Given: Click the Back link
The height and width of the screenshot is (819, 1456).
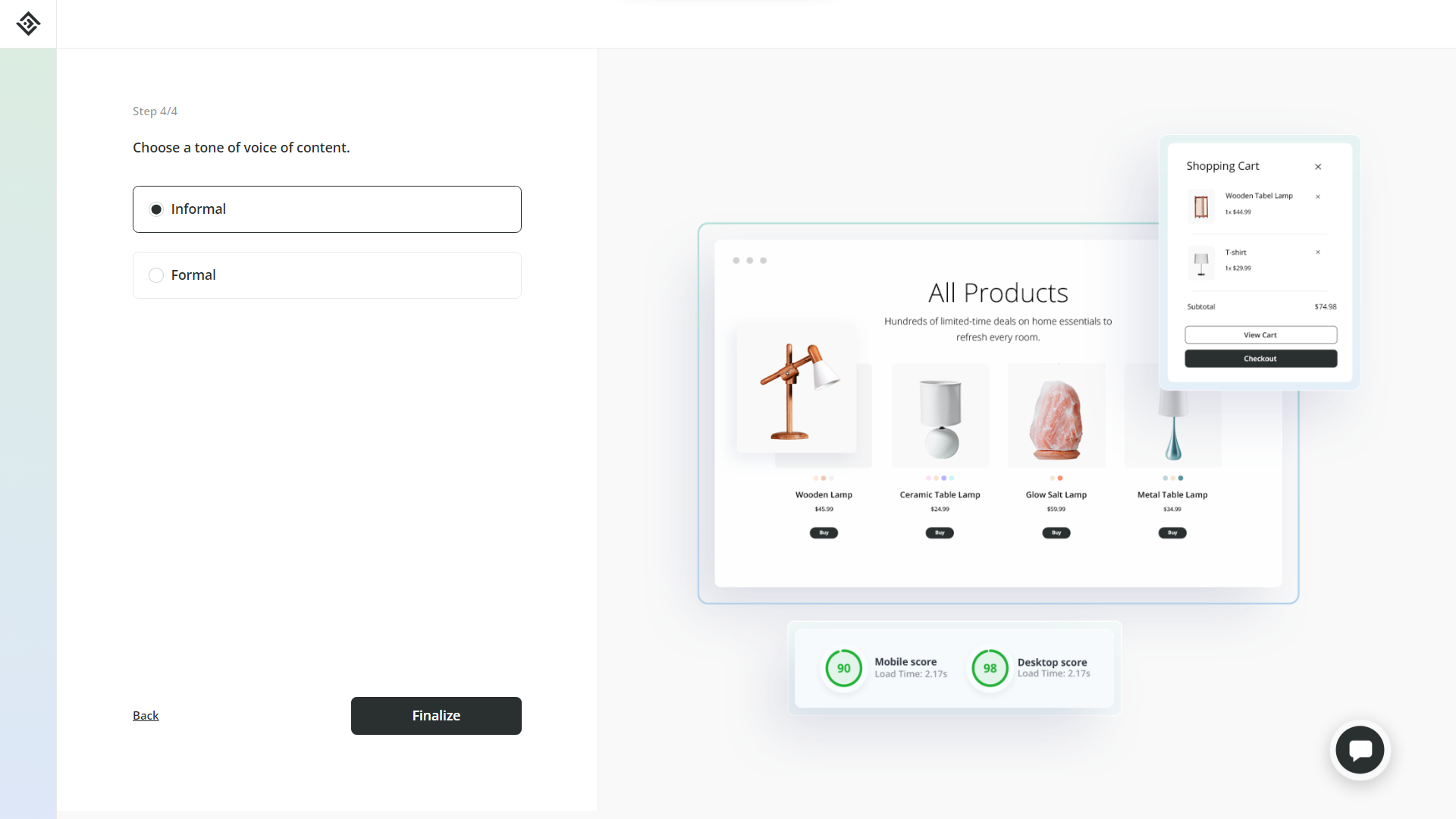Looking at the screenshot, I should [x=145, y=715].
